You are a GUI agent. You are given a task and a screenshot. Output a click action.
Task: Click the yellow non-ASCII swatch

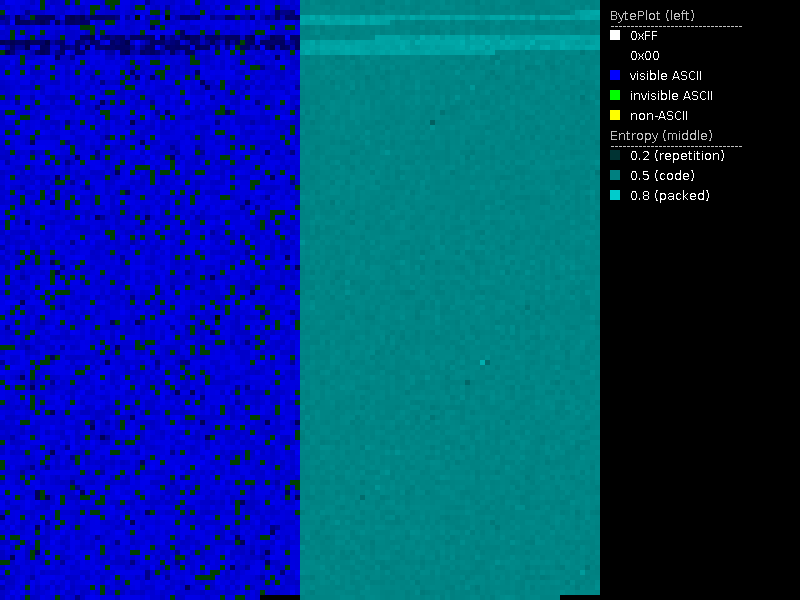[x=615, y=115]
